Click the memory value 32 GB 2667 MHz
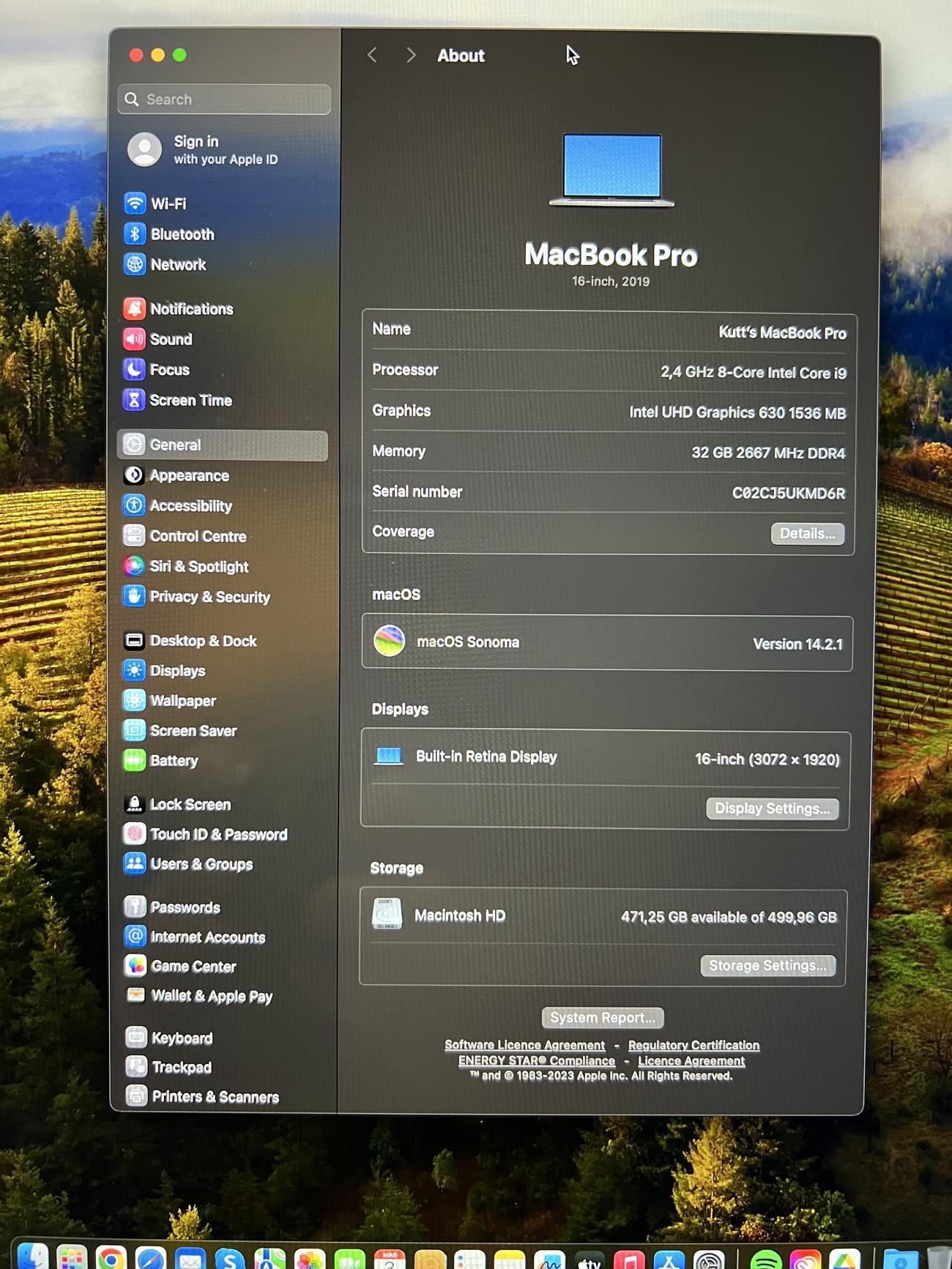The width and height of the screenshot is (952, 1269). [x=768, y=453]
